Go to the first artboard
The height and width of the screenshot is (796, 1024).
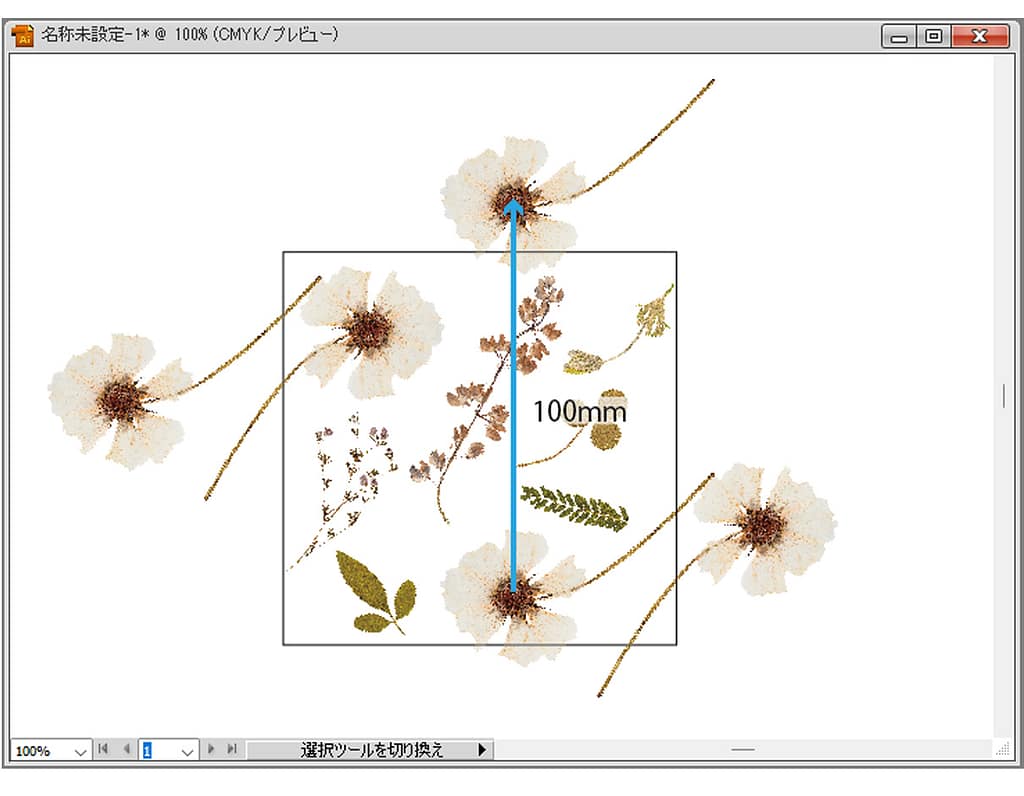[x=103, y=749]
